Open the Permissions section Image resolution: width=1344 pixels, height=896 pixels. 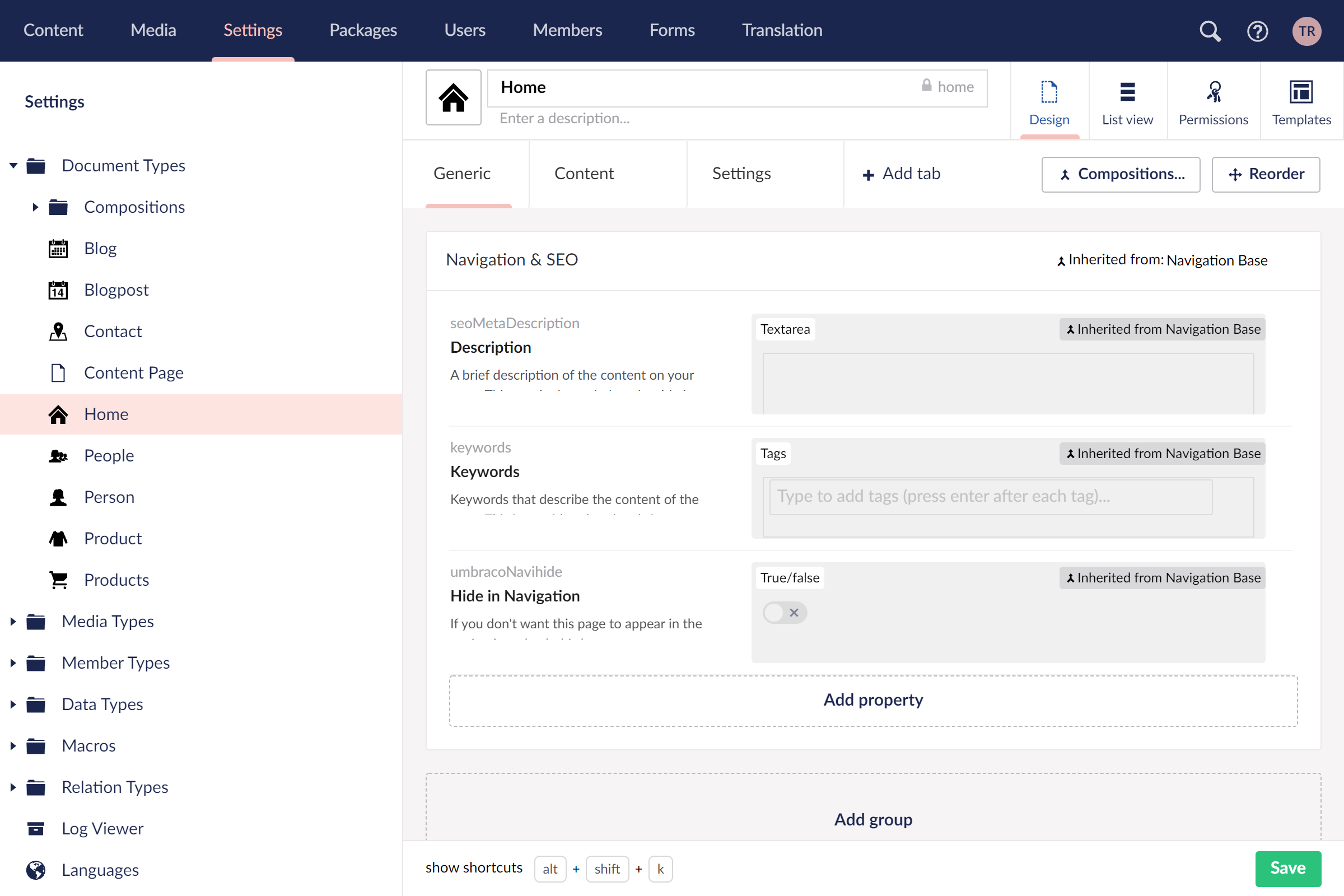[1213, 102]
